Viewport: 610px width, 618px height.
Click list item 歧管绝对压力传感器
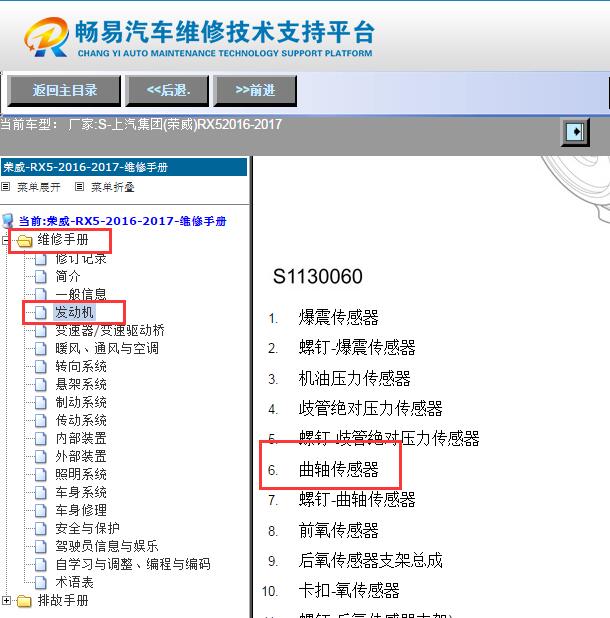[x=370, y=409]
